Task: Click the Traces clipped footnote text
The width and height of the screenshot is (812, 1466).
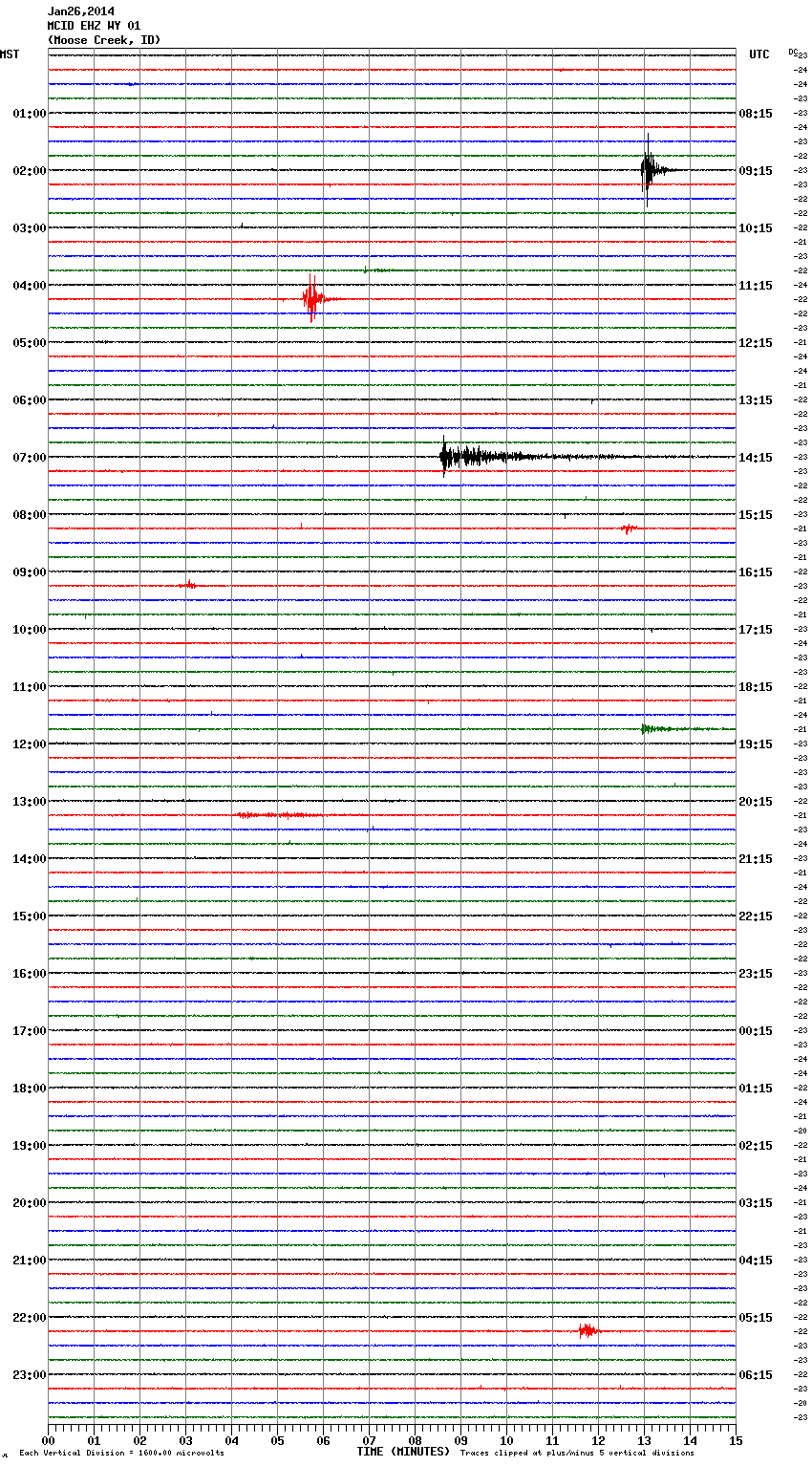Action: click(577, 1454)
